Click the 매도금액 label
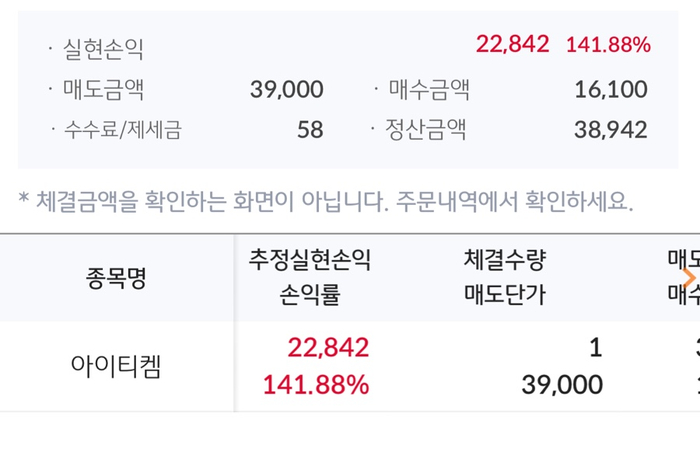This screenshot has width=700, height=469. click(x=103, y=89)
